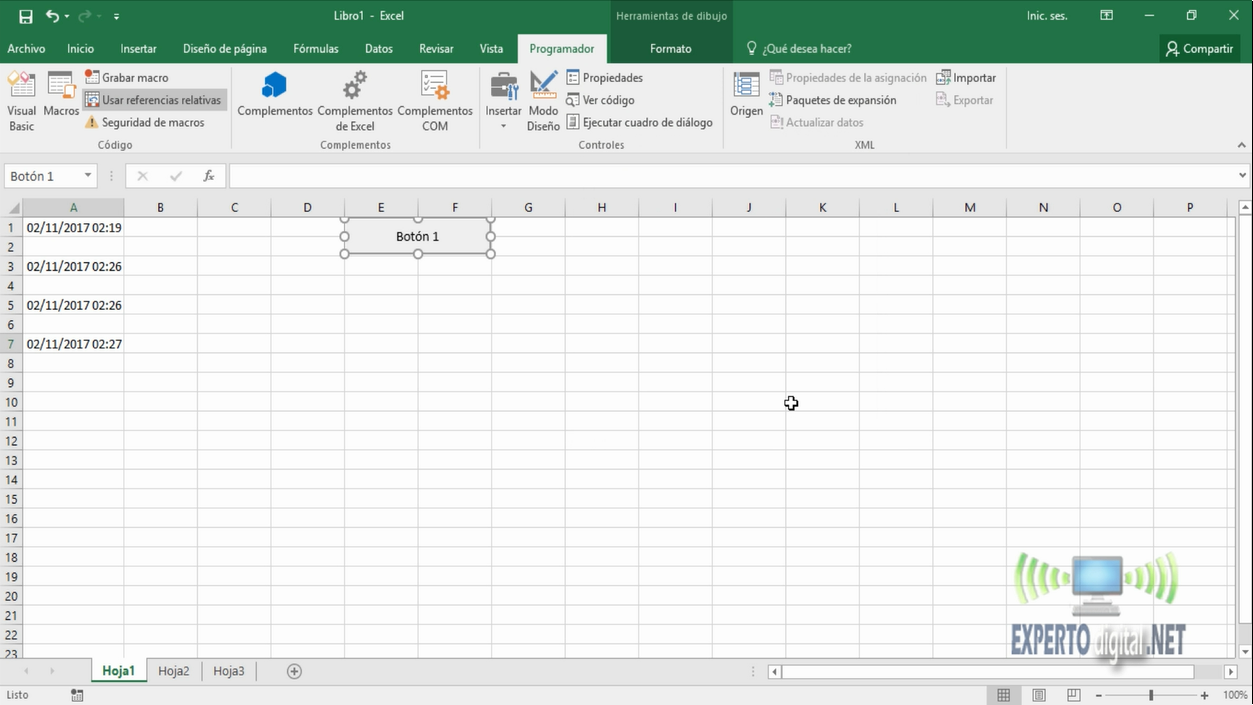The width and height of the screenshot is (1253, 705).
Task: Click the formula bar input field
Action: [730, 176]
